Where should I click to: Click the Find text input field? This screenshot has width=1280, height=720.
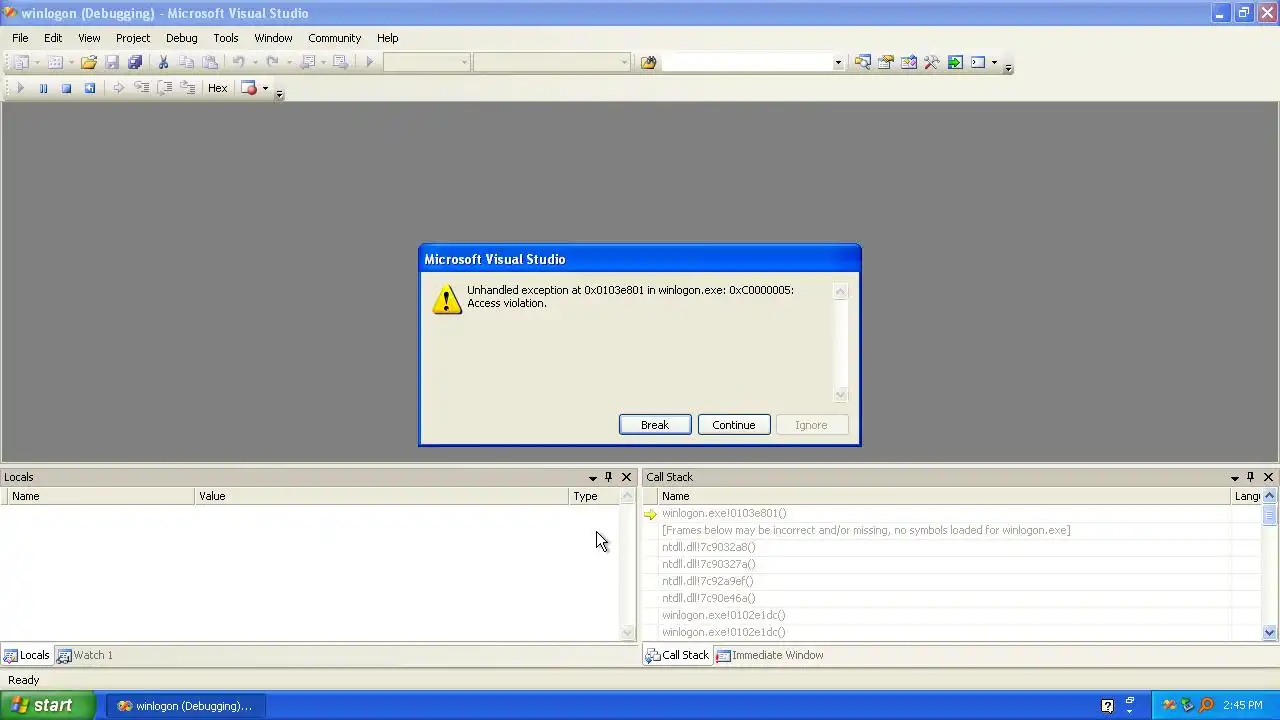click(746, 62)
